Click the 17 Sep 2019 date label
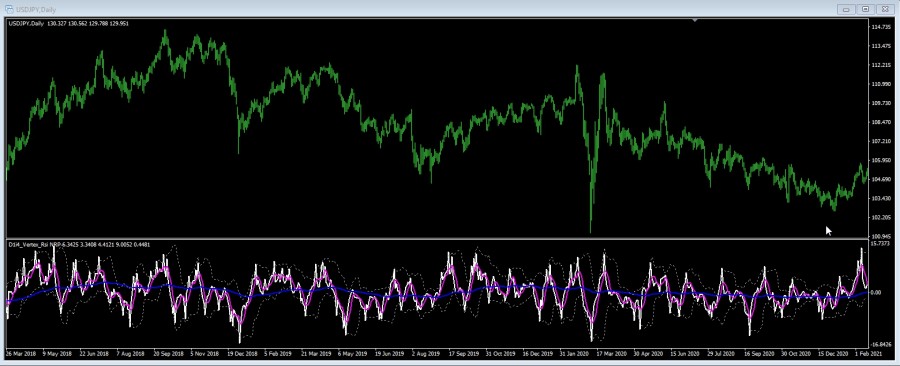 463,354
